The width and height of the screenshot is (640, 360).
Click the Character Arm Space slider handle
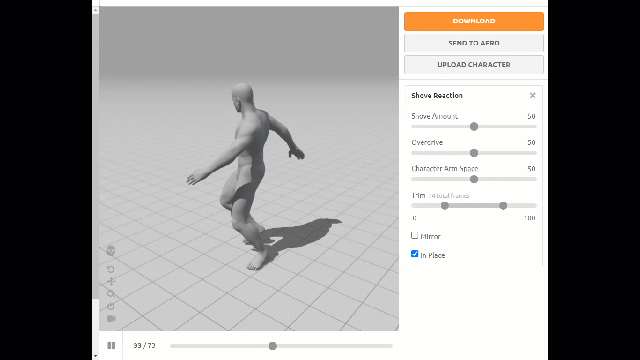tap(474, 179)
